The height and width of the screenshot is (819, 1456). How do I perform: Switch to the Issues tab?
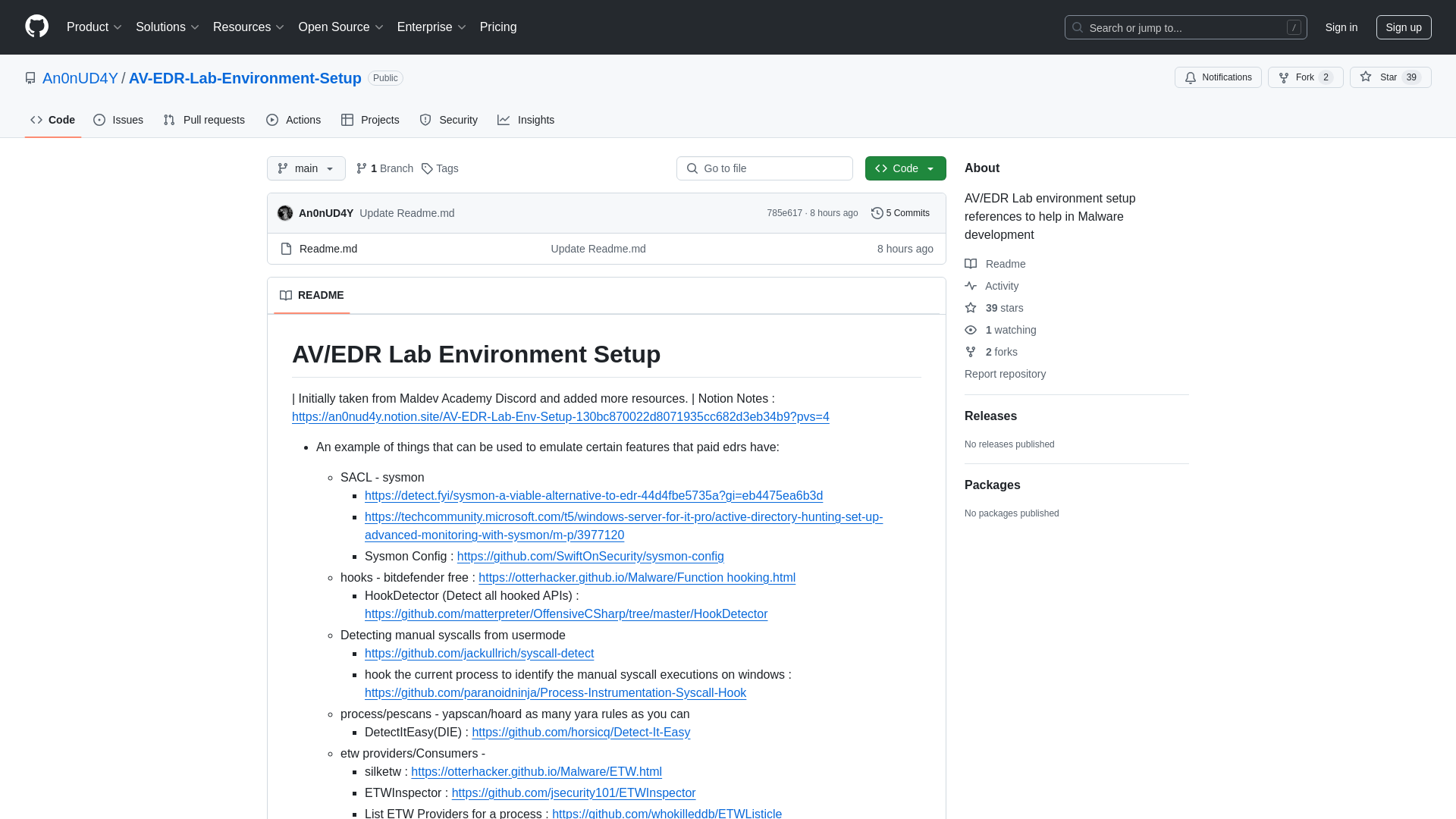click(x=118, y=120)
